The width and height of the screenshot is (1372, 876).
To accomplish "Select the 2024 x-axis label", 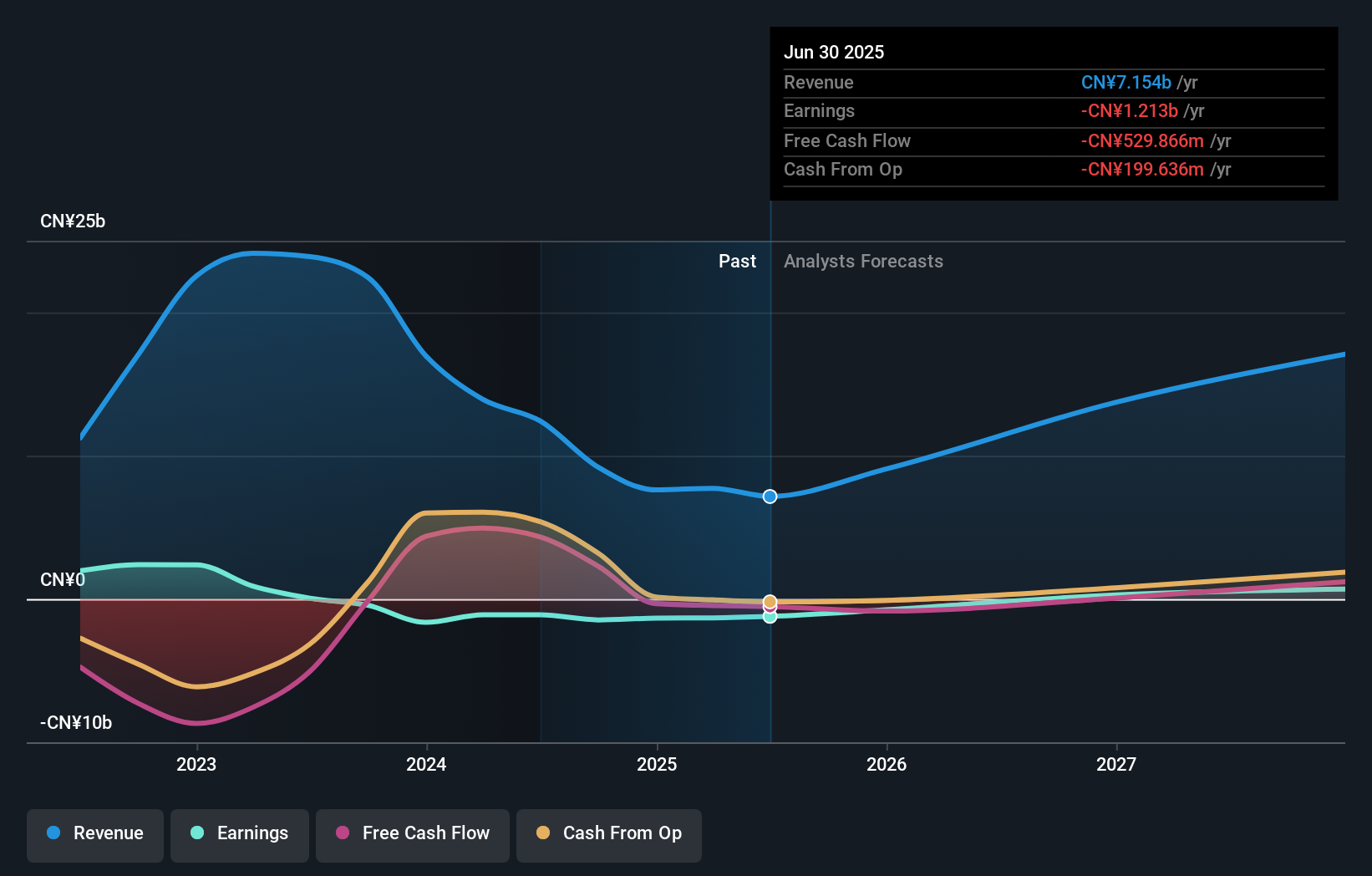I will (426, 765).
